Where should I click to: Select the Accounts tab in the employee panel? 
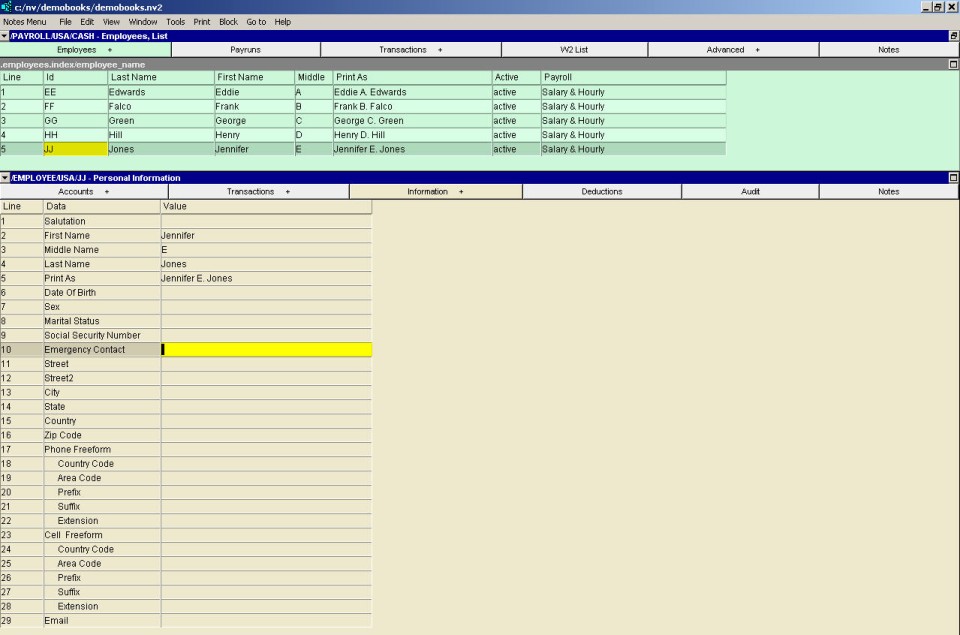(x=83, y=191)
